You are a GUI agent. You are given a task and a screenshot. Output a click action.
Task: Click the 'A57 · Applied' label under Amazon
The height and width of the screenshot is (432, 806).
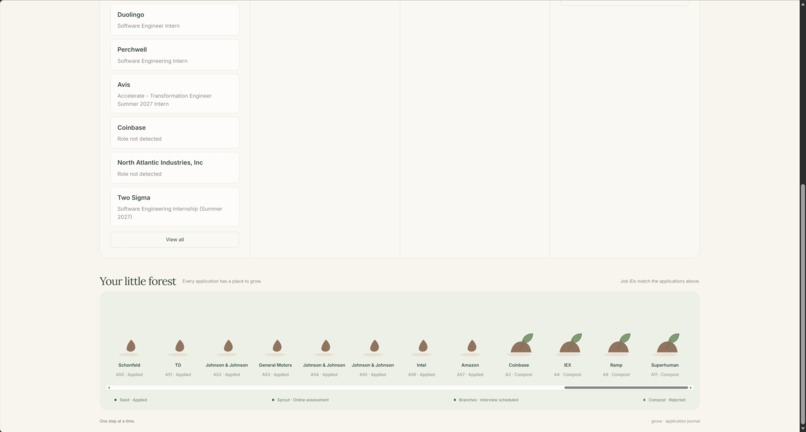tap(470, 374)
